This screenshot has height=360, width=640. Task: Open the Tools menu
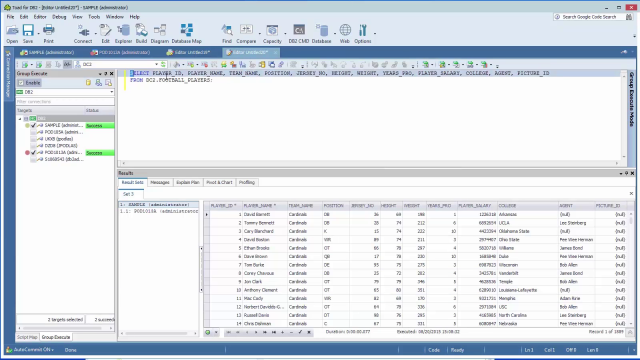(x=94, y=17)
